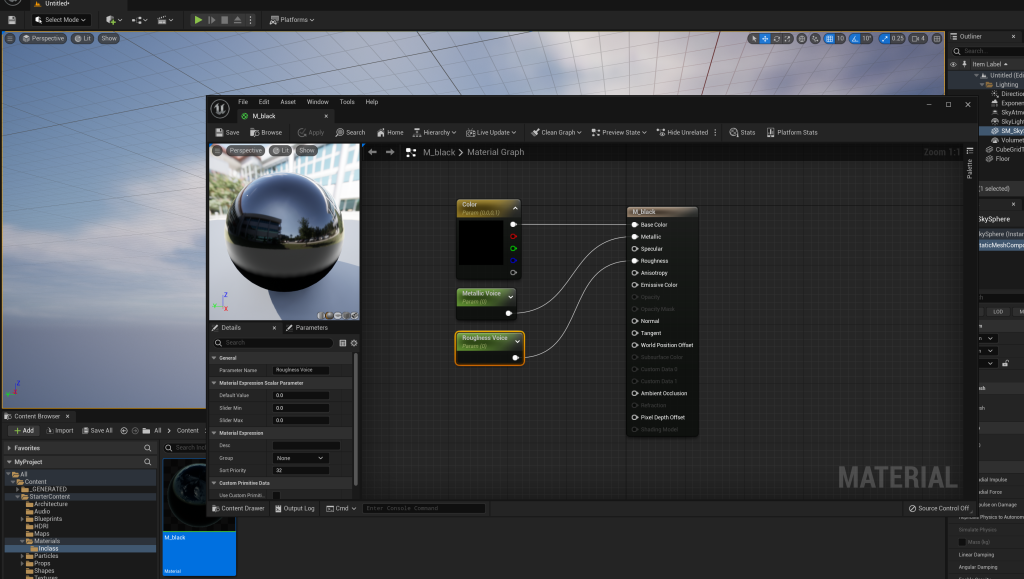Open the Asset menu
The width and height of the screenshot is (1024, 579).
point(288,102)
